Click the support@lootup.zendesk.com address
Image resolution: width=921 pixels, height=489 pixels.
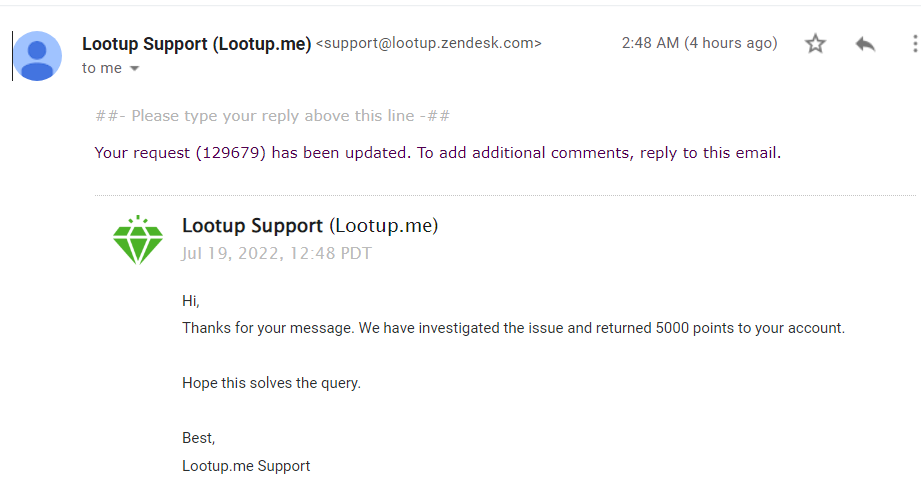(429, 44)
